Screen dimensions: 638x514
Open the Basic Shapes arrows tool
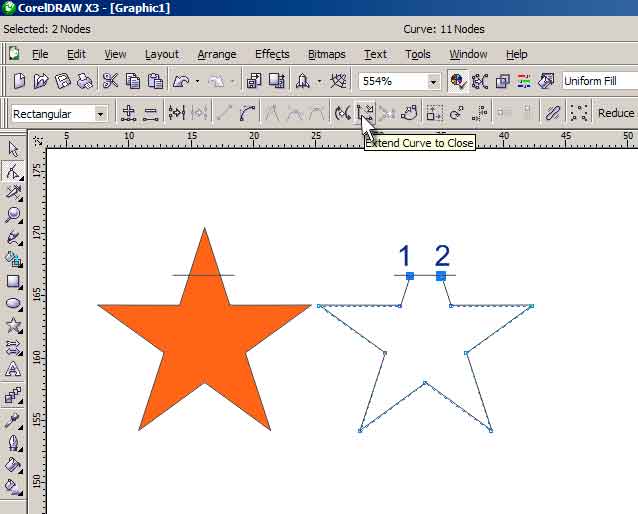coord(13,347)
